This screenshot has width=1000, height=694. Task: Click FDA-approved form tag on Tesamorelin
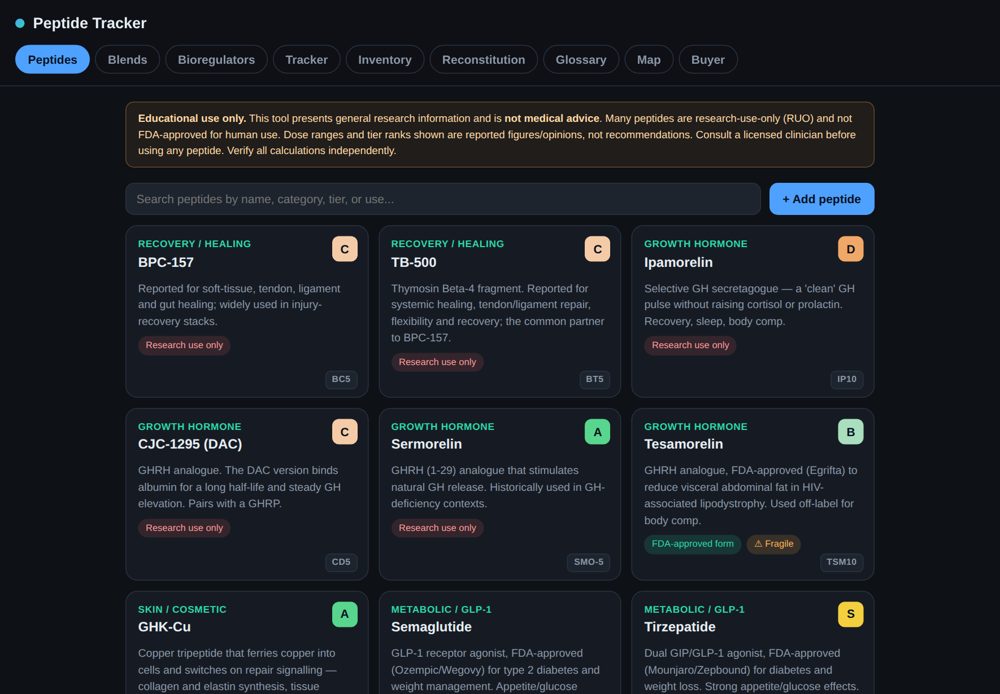[x=693, y=544]
